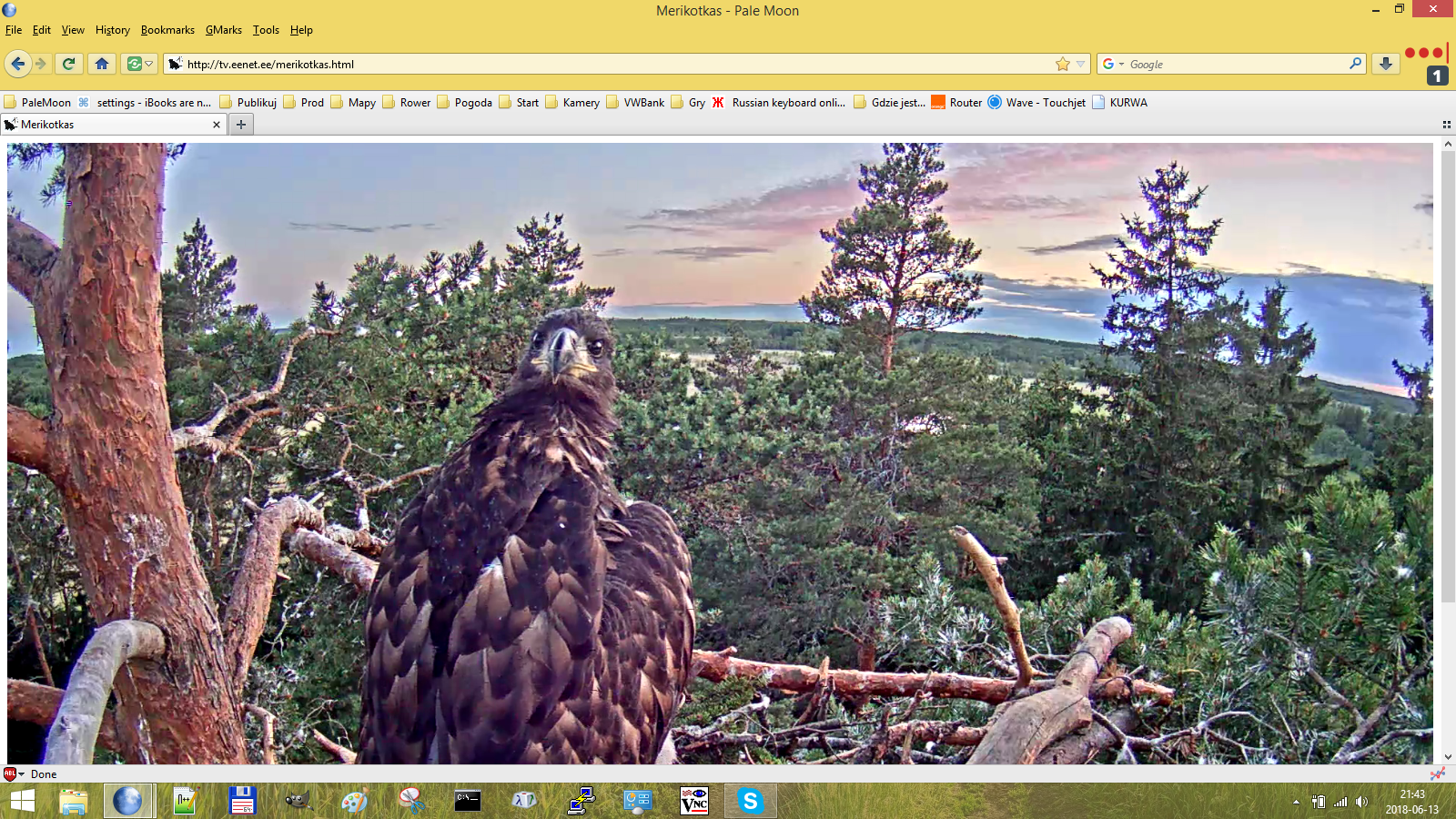Click the eagle webcam video stream
1456x819 pixels.
(x=720, y=452)
